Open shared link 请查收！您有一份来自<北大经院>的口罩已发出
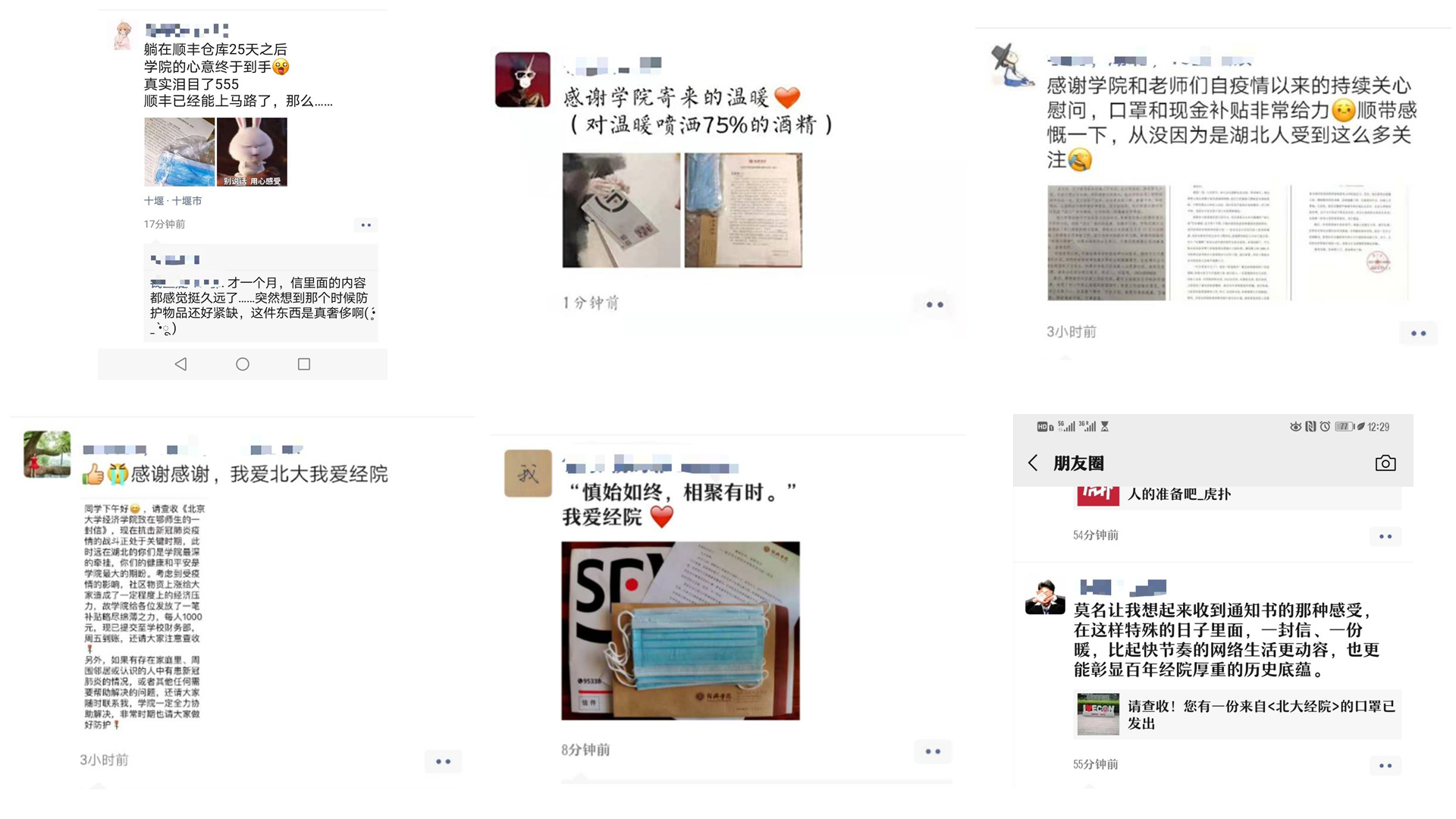Screen dimensions: 1456x819 (1238, 714)
